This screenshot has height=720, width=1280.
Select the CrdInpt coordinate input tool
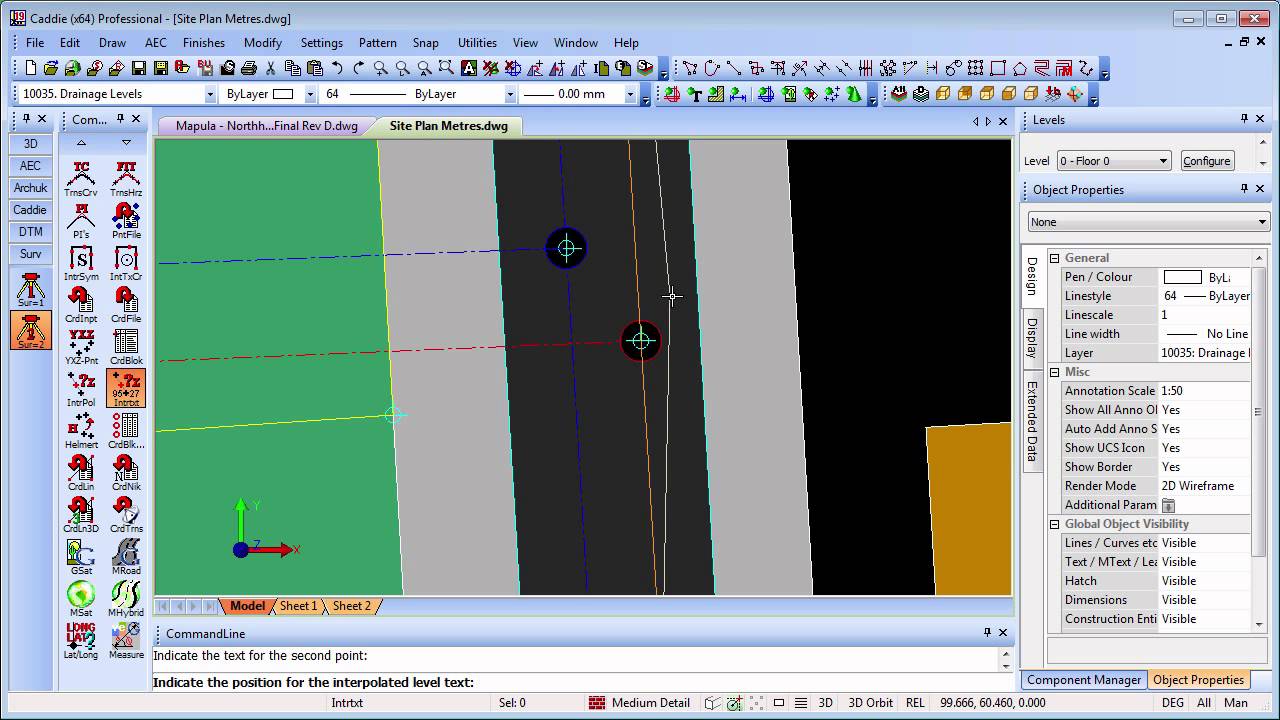81,304
